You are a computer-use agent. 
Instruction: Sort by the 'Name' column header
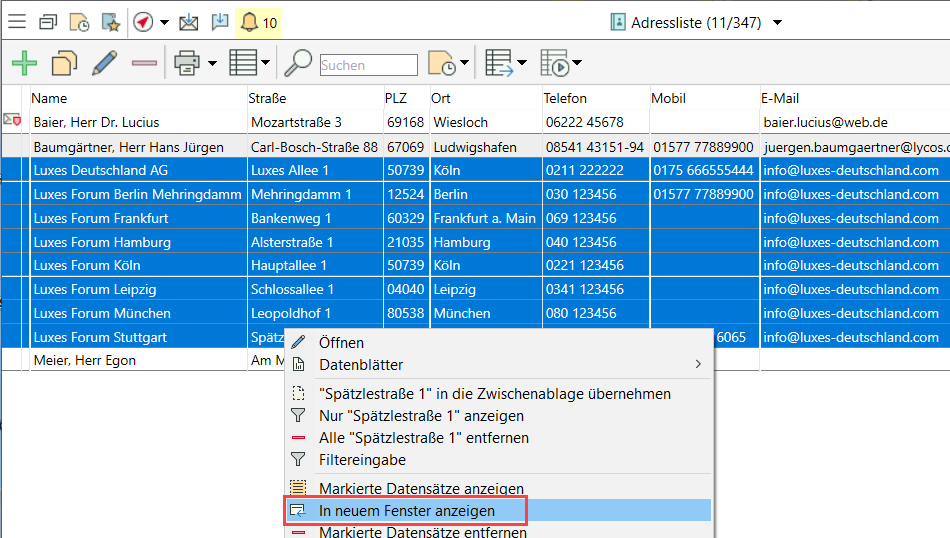click(x=50, y=98)
